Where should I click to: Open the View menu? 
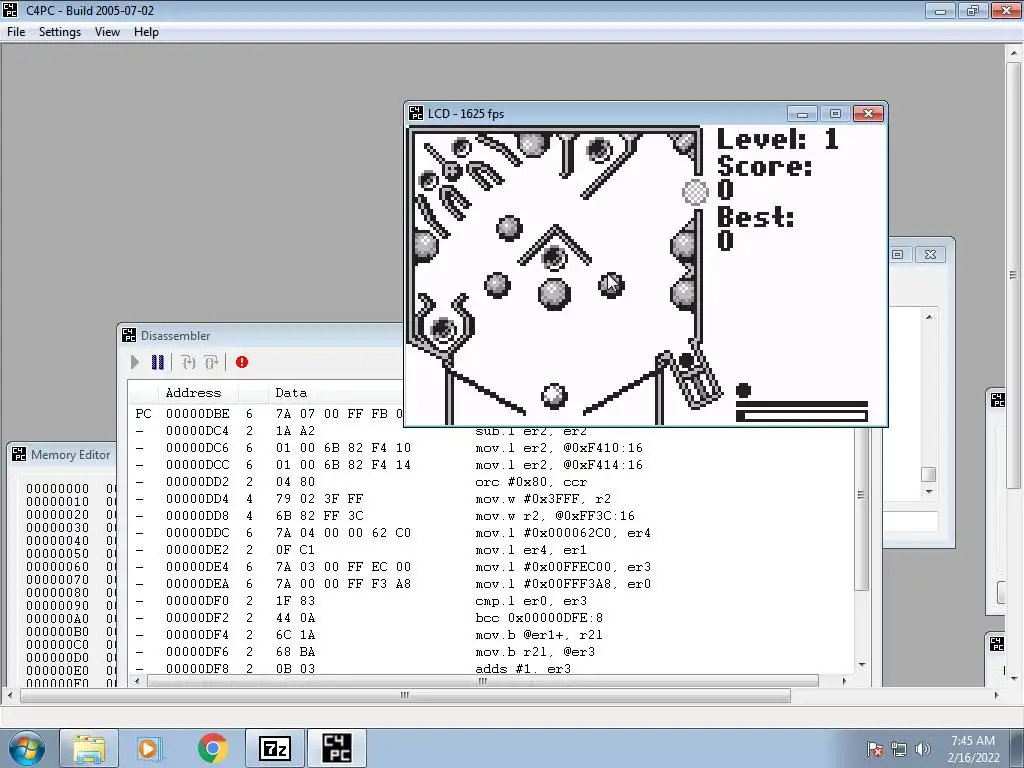(x=107, y=32)
